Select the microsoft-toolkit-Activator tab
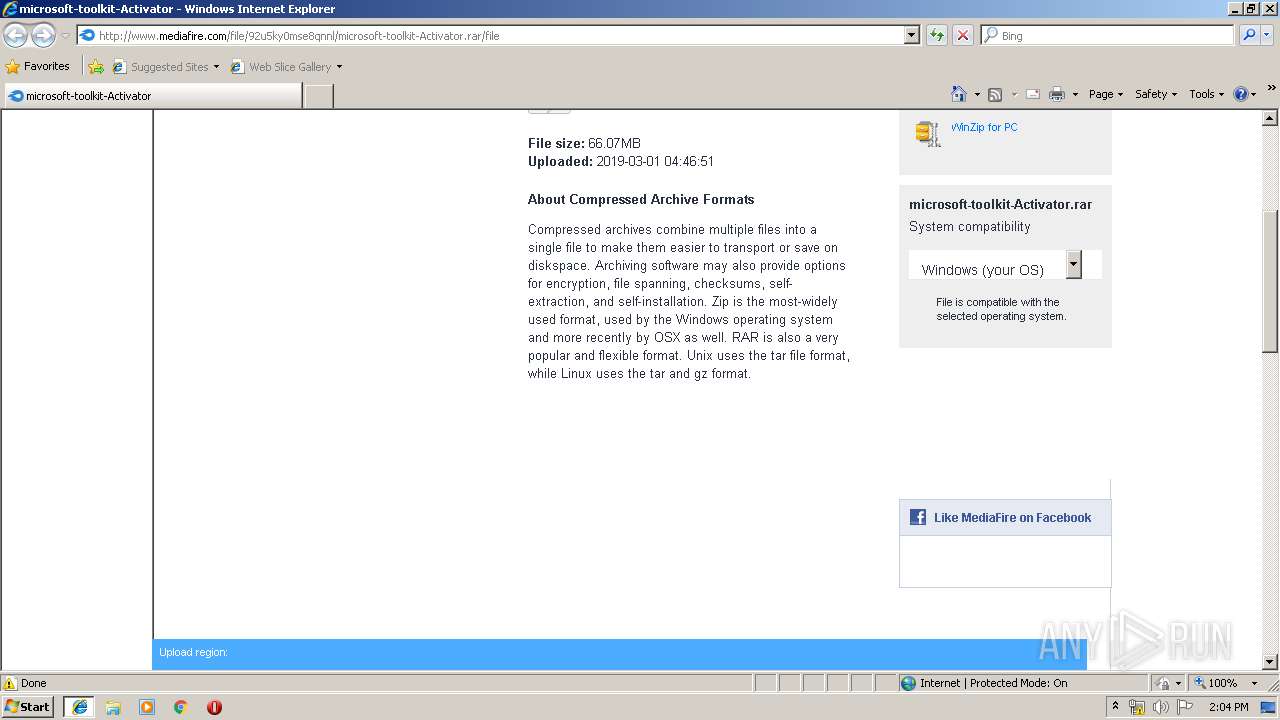1280x720 pixels. (152, 96)
